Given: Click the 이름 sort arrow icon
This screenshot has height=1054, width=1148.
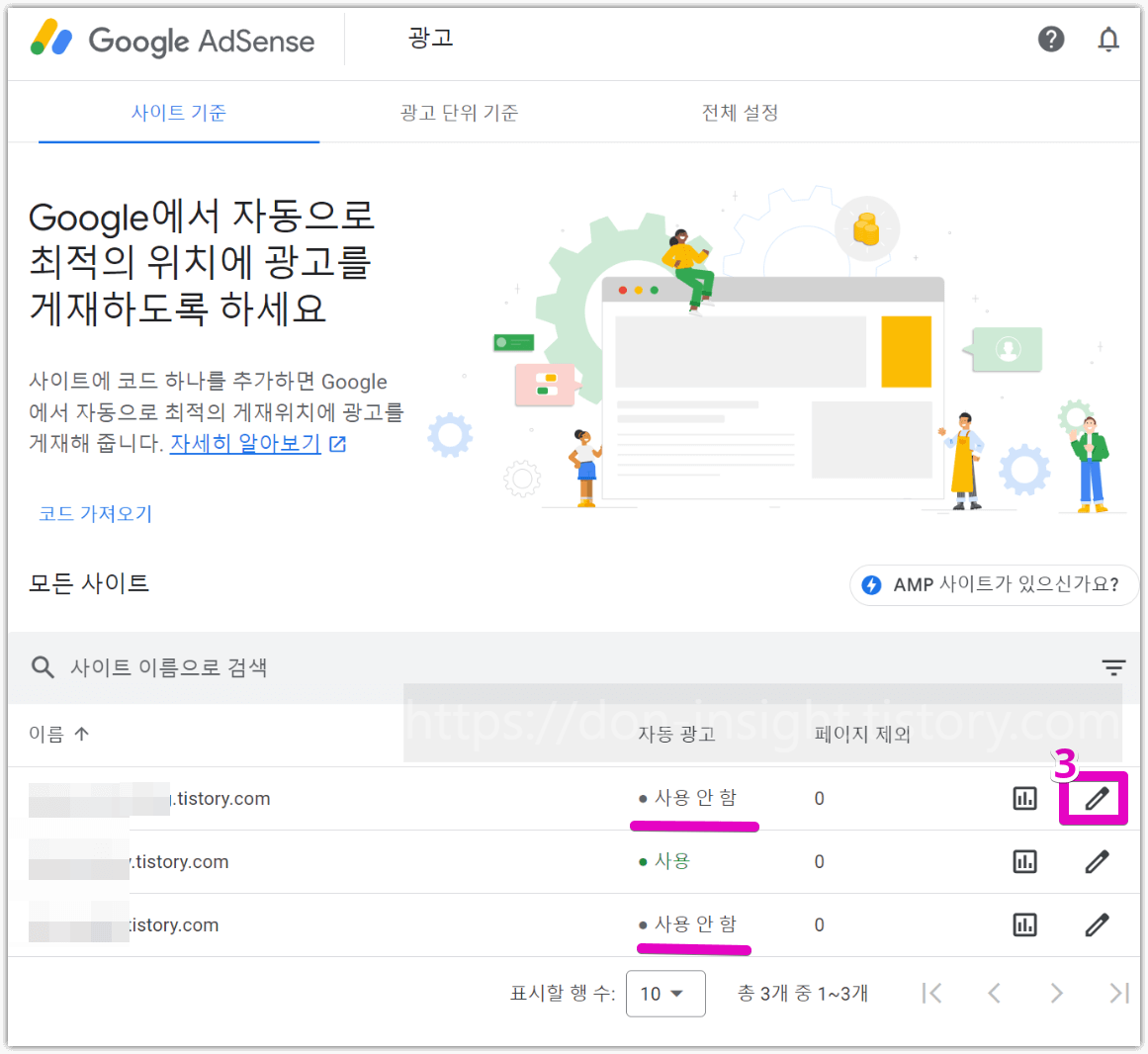Looking at the screenshot, I should coord(82,734).
